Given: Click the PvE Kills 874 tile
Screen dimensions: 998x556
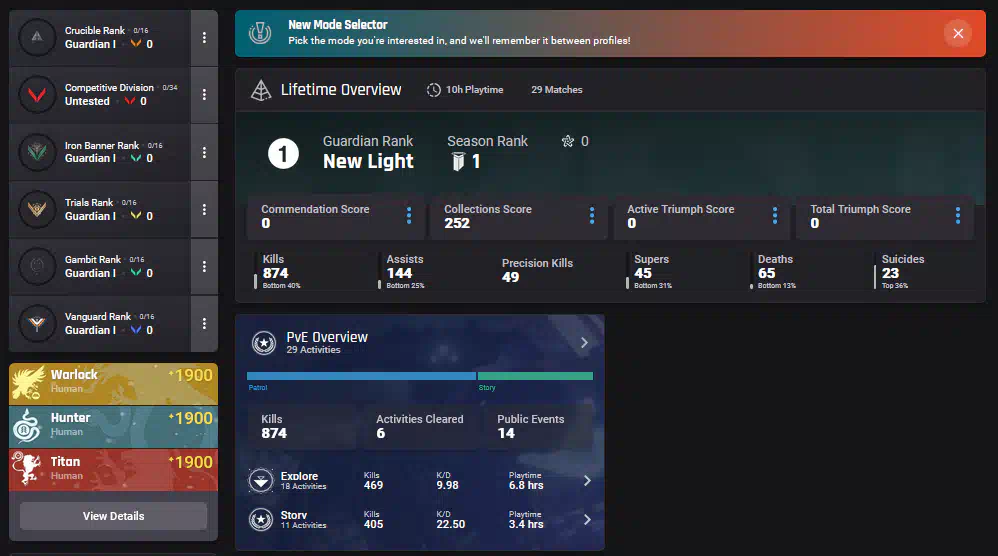Looking at the screenshot, I should (305, 426).
